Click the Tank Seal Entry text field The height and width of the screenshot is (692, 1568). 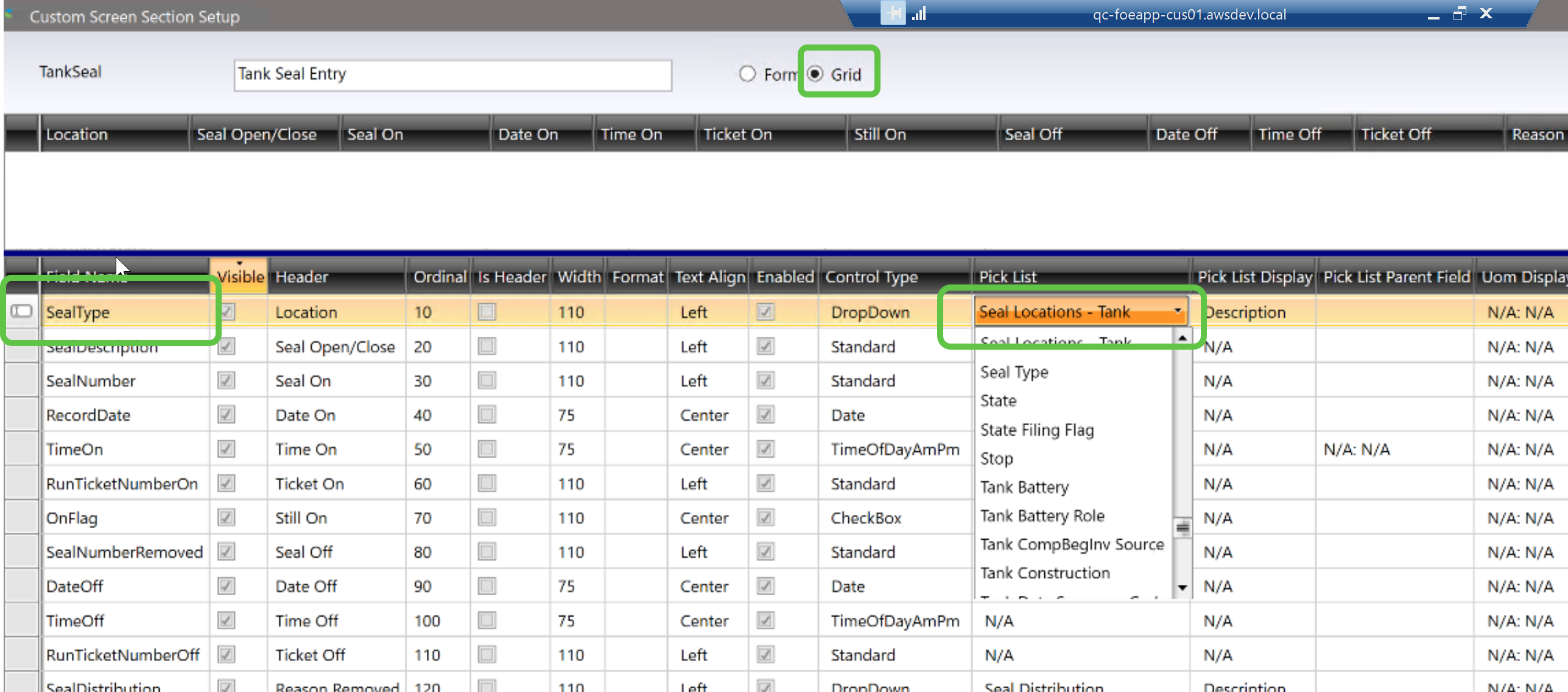(452, 74)
